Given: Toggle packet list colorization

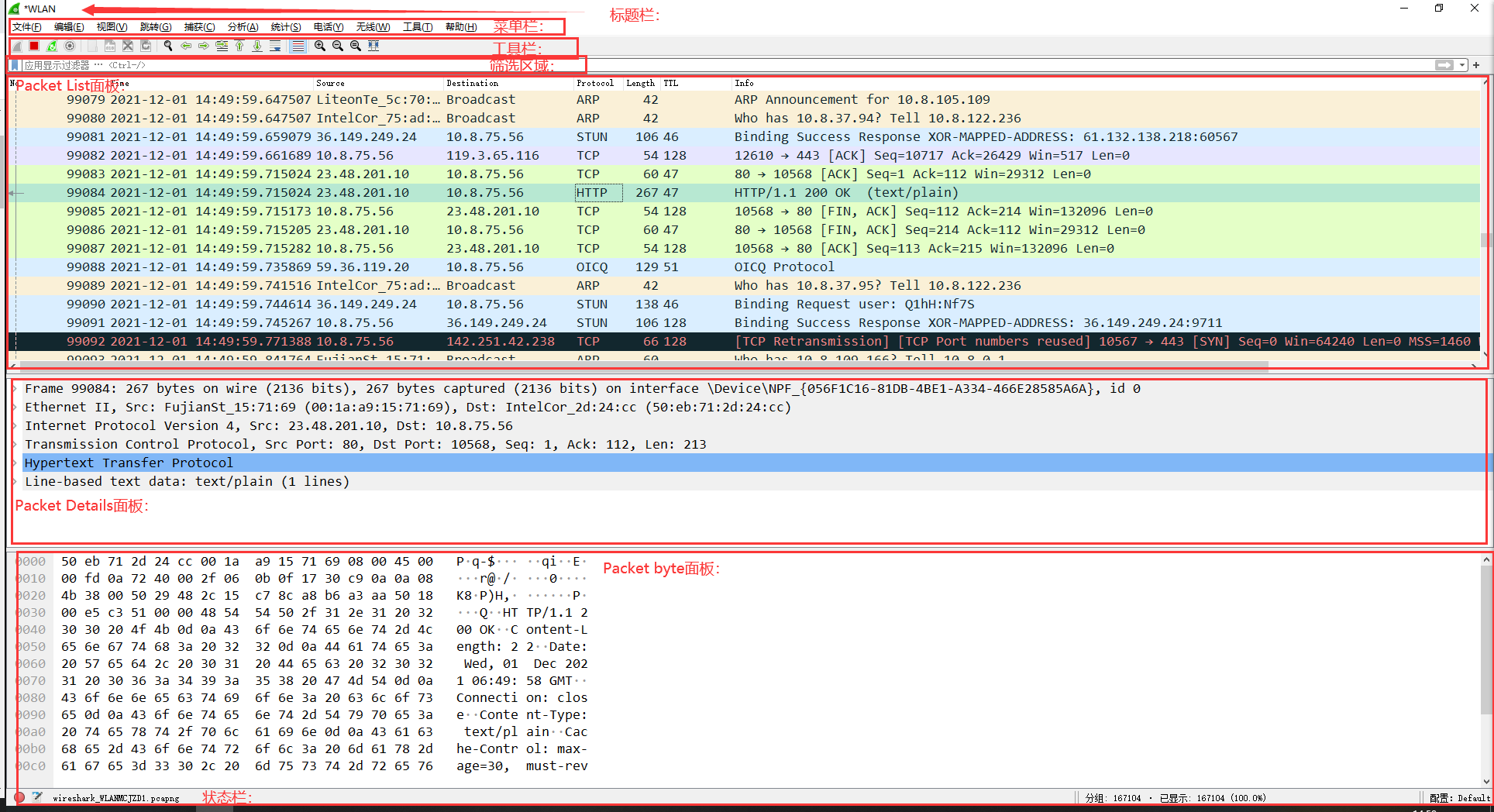Looking at the screenshot, I should [x=298, y=46].
